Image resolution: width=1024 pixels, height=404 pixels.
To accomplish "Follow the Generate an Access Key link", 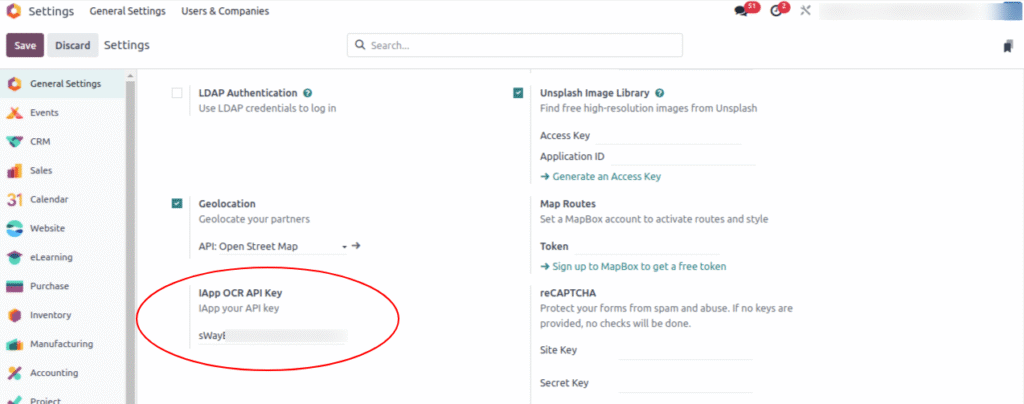I will point(600,176).
